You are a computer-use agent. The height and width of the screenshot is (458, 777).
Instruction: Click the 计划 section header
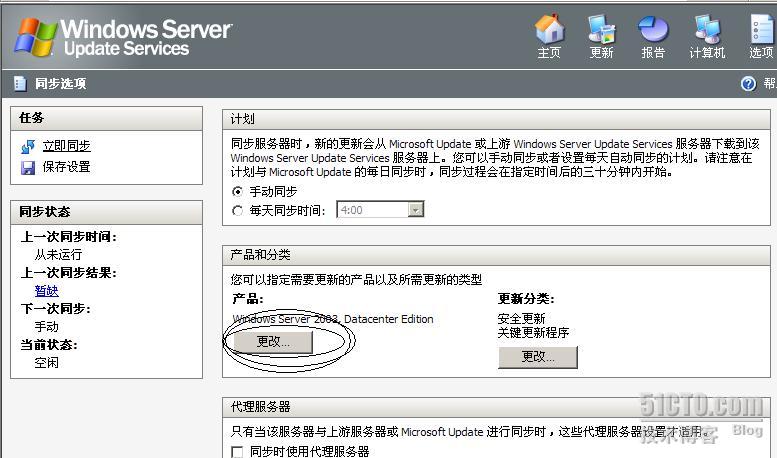[x=496, y=119]
